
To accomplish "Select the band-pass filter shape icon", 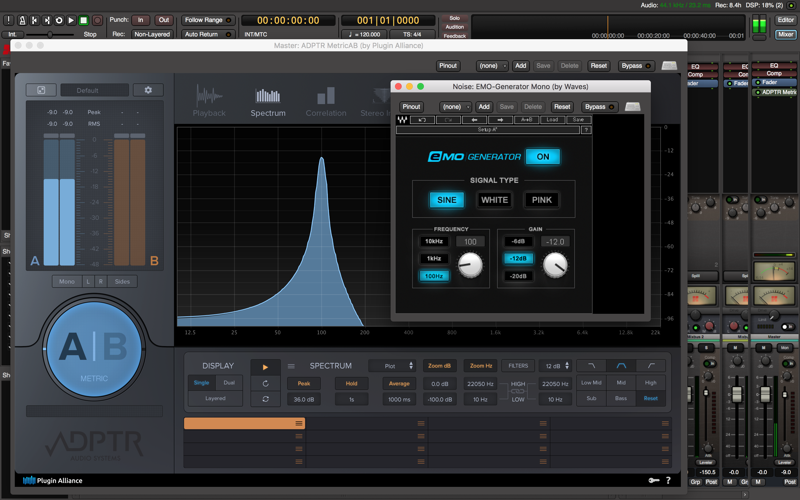I will coord(621,366).
